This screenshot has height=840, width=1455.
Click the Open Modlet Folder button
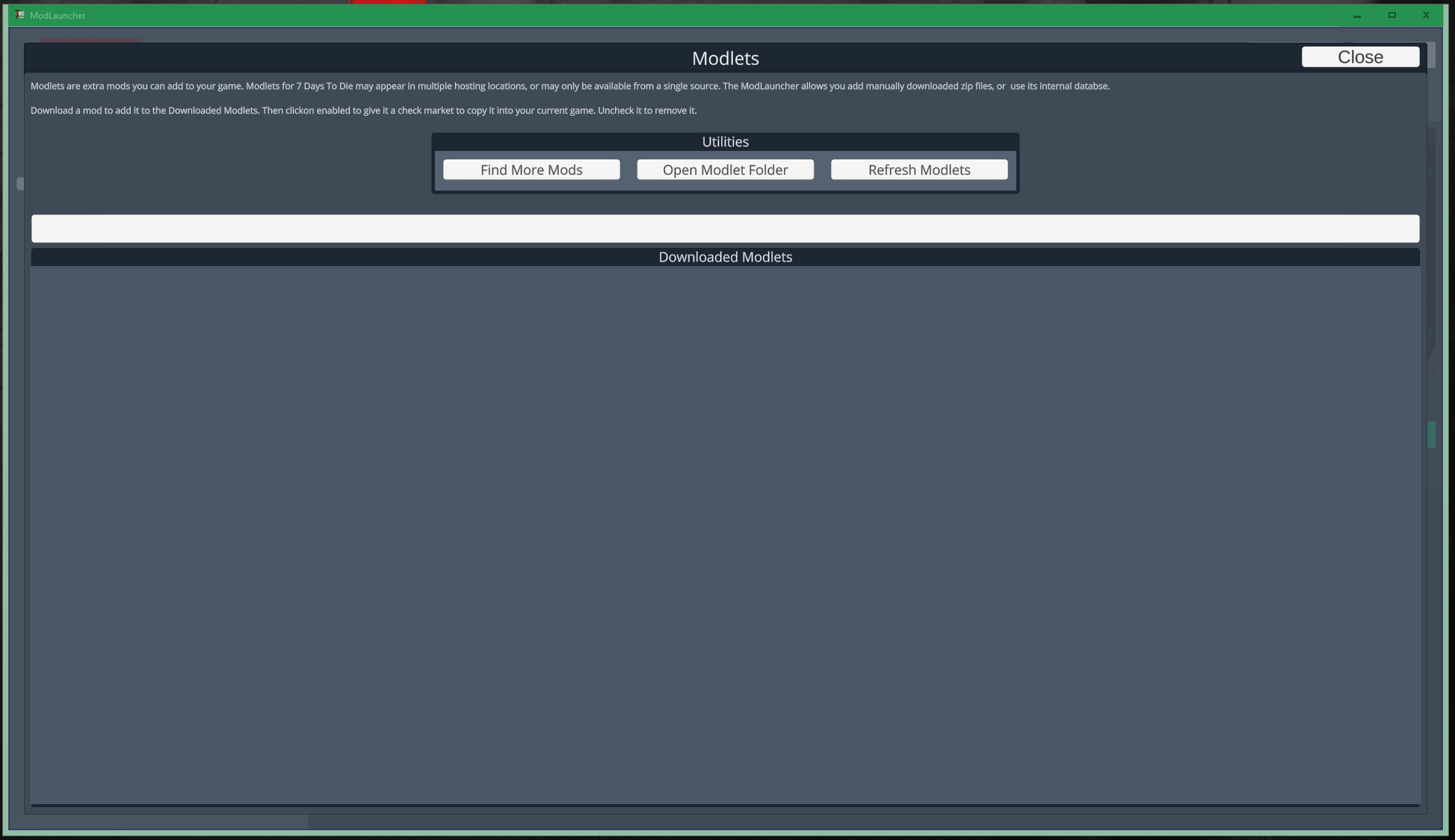[724, 169]
